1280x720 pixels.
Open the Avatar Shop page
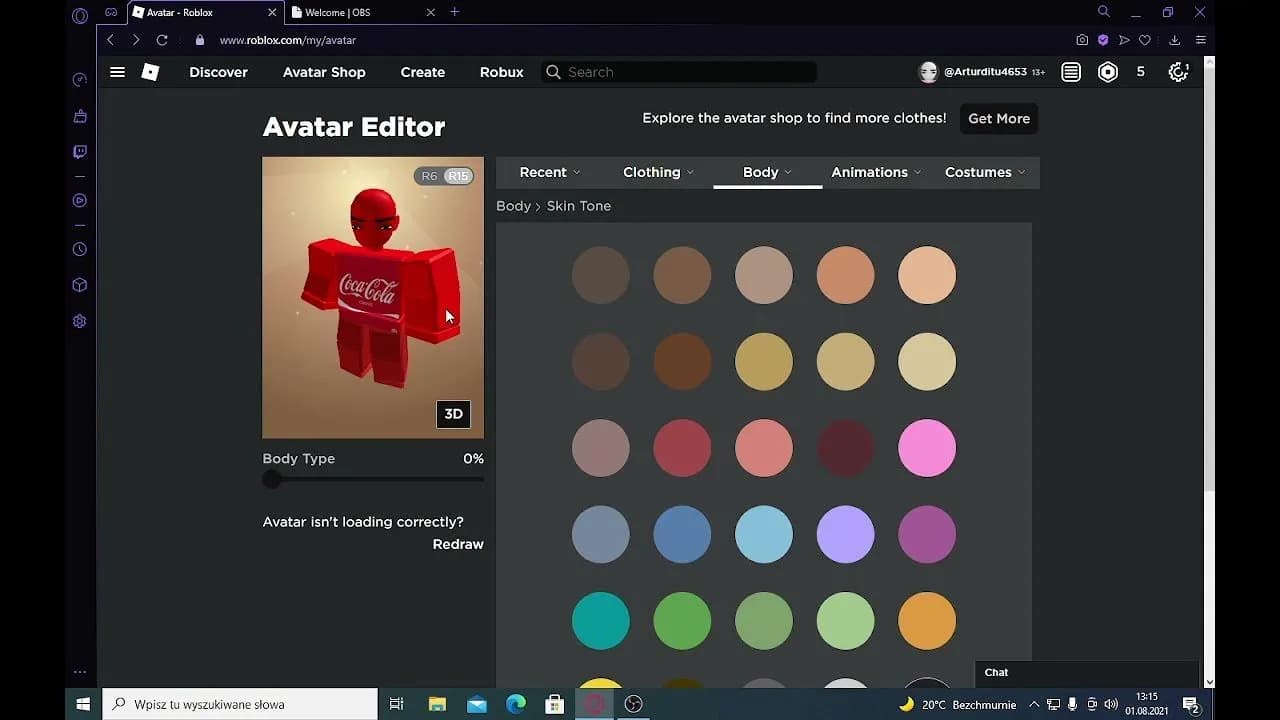pyautogui.click(x=324, y=72)
